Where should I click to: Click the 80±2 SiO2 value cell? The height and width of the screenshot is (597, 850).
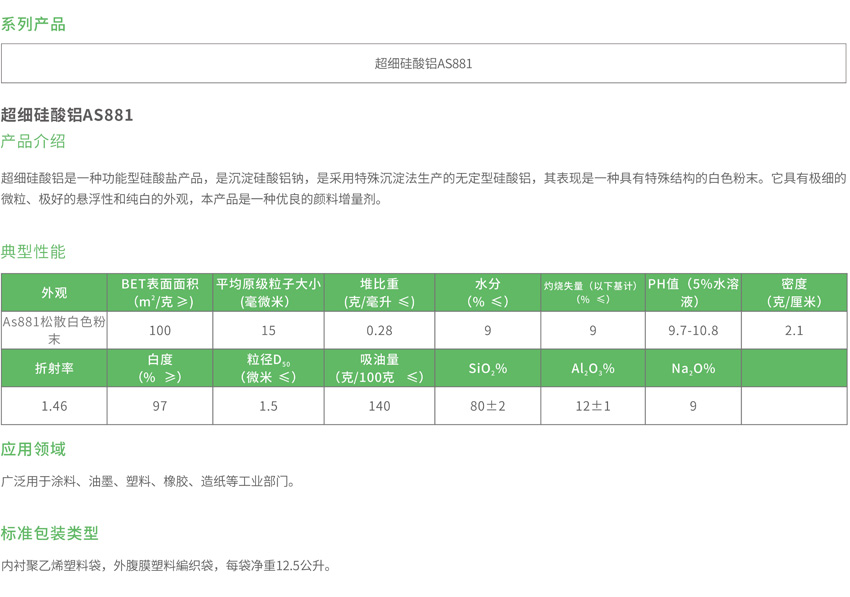(x=487, y=406)
